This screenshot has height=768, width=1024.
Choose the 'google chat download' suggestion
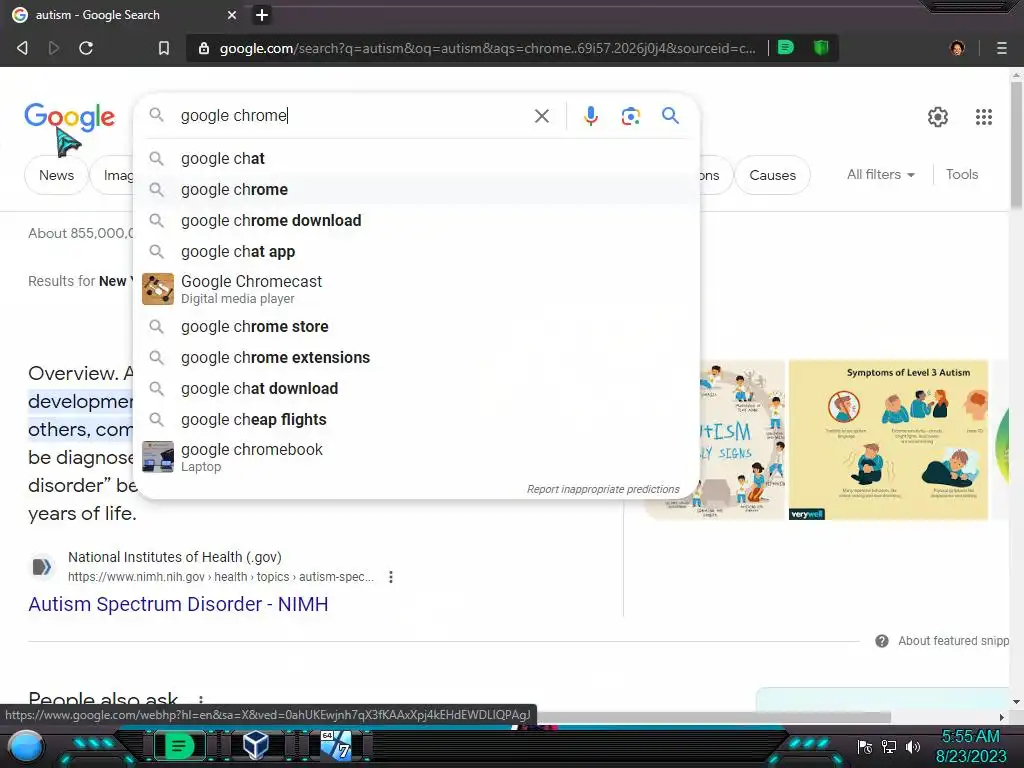tap(417, 389)
